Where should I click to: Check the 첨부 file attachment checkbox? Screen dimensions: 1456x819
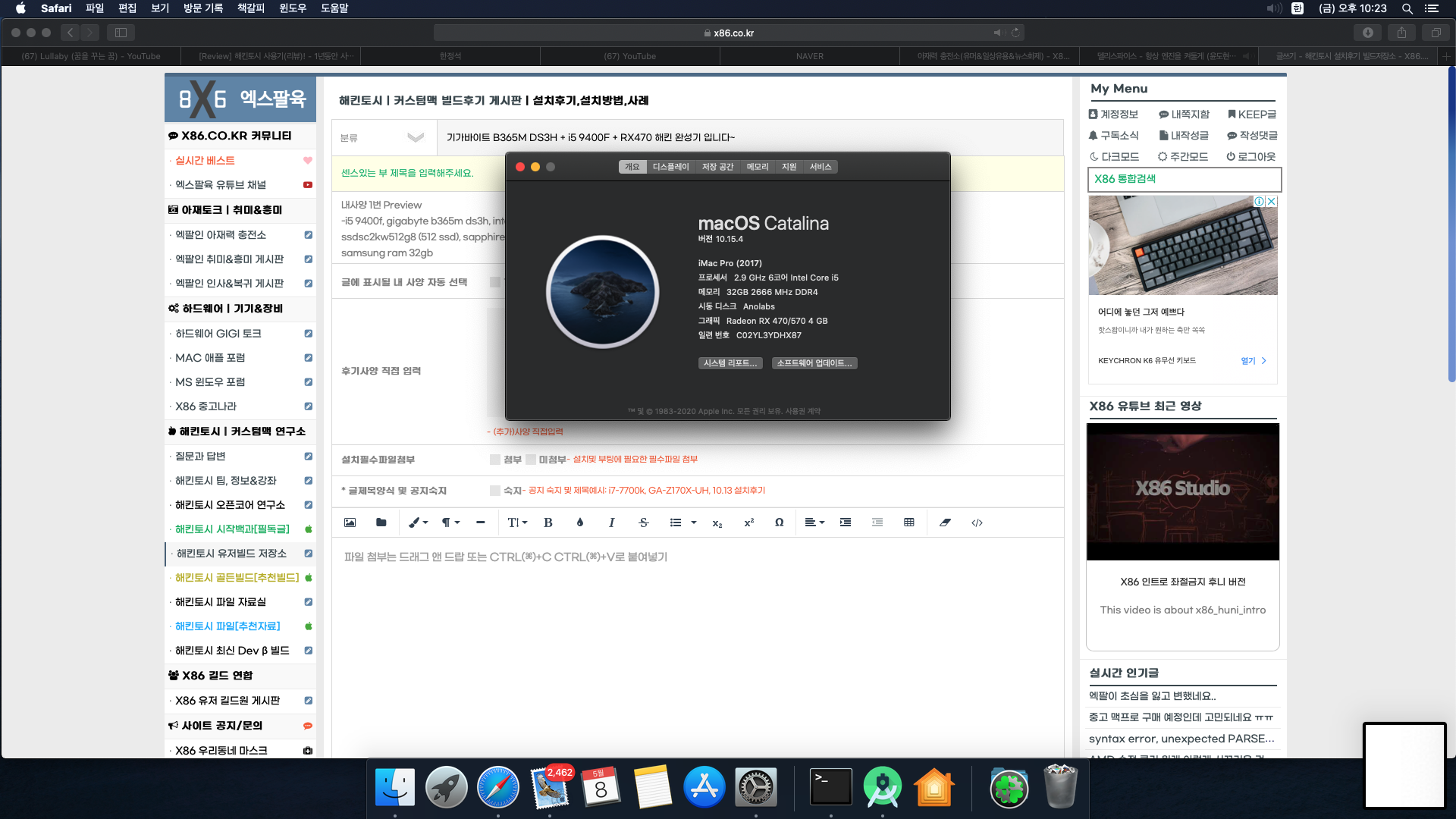click(x=495, y=460)
